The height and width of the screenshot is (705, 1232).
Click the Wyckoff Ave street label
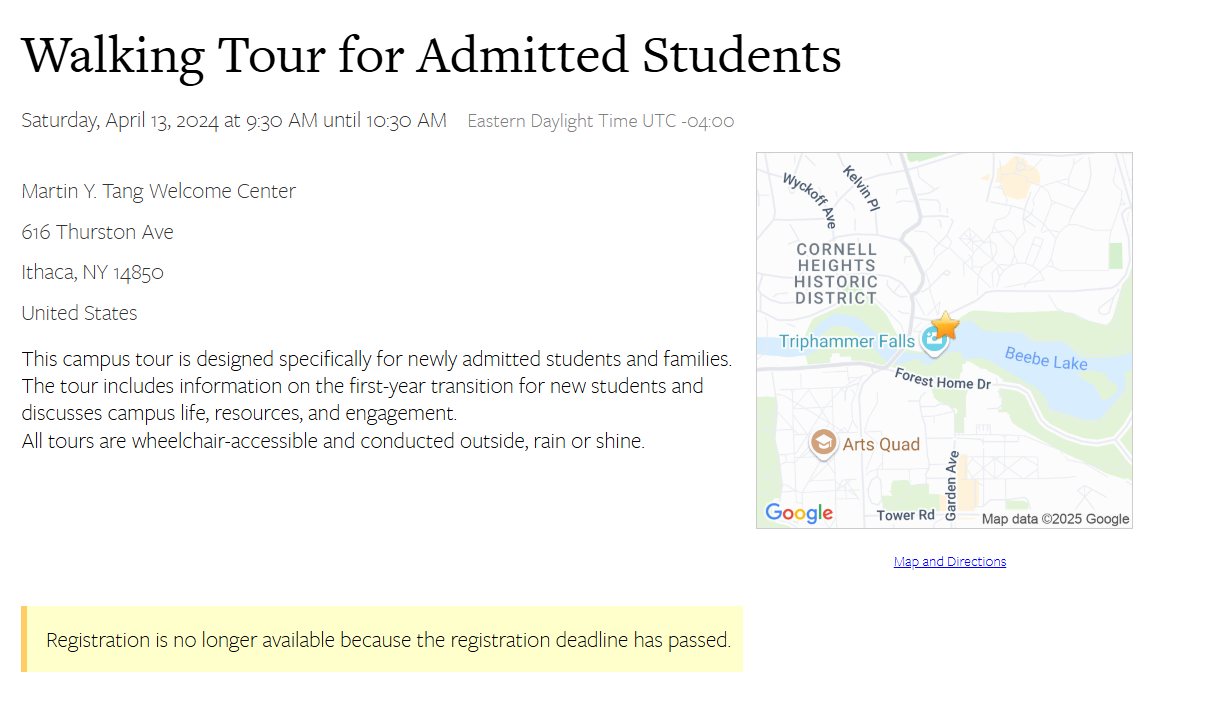pos(809,200)
